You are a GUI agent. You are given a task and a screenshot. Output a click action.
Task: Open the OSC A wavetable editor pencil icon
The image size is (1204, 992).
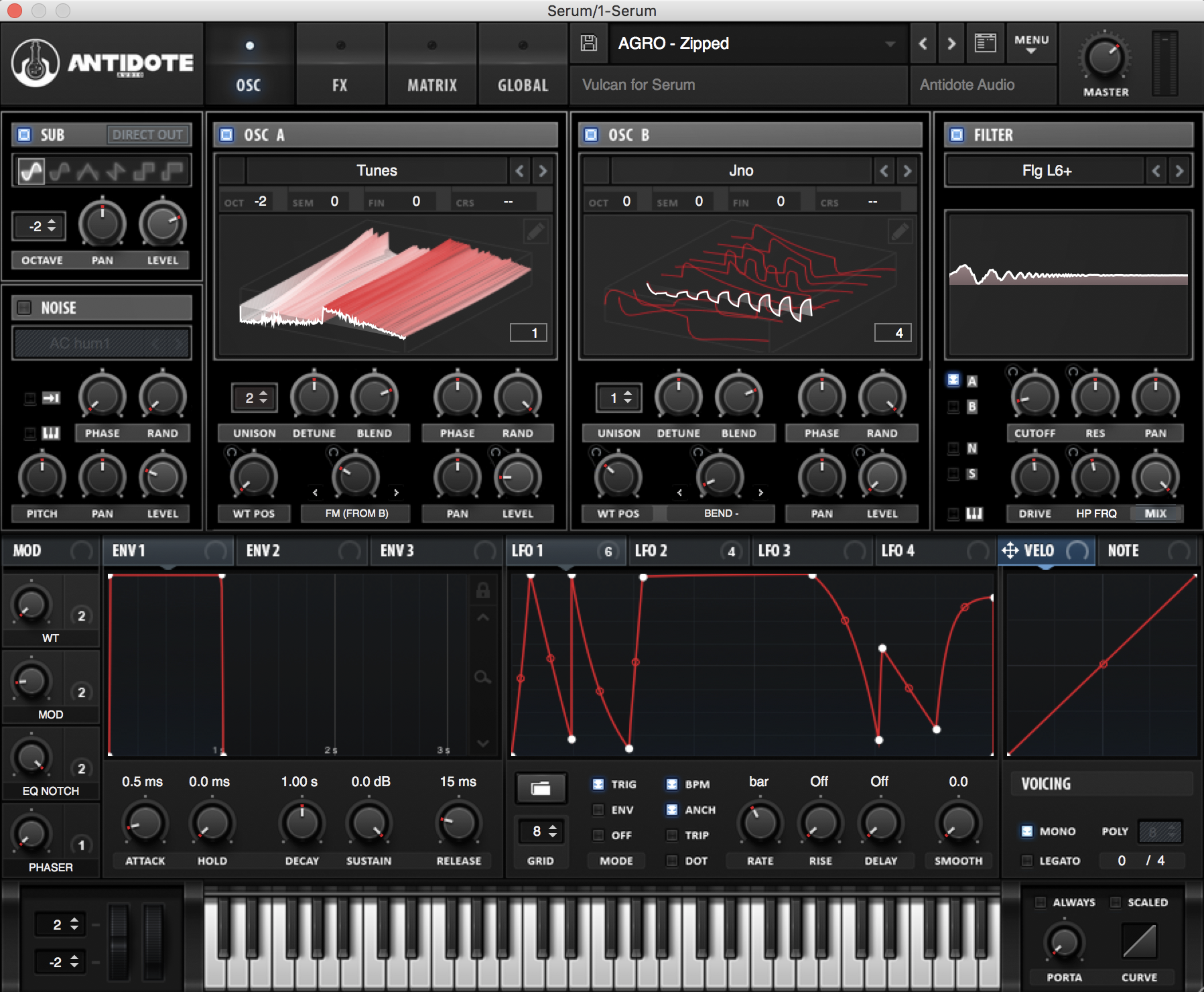[x=535, y=231]
